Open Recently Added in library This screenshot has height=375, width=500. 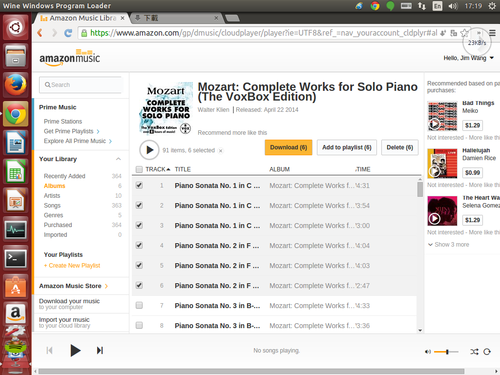pyautogui.click(x=64, y=176)
